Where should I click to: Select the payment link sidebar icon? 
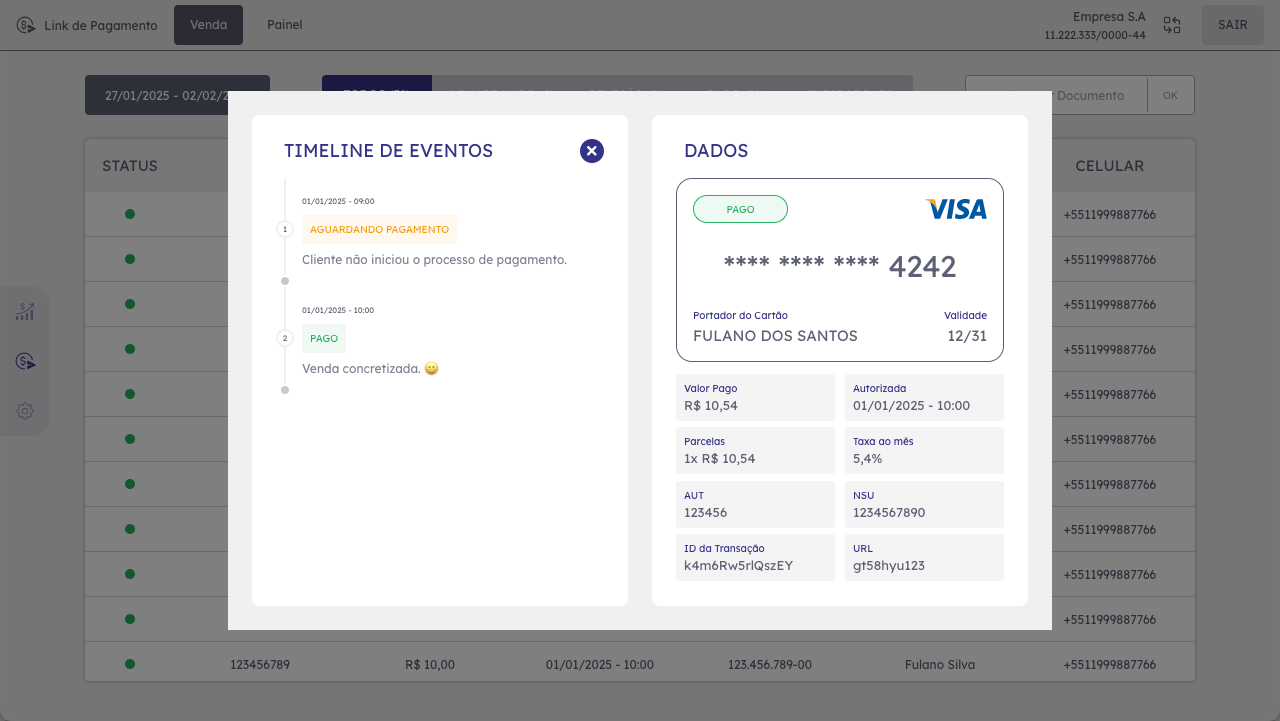tap(25, 361)
